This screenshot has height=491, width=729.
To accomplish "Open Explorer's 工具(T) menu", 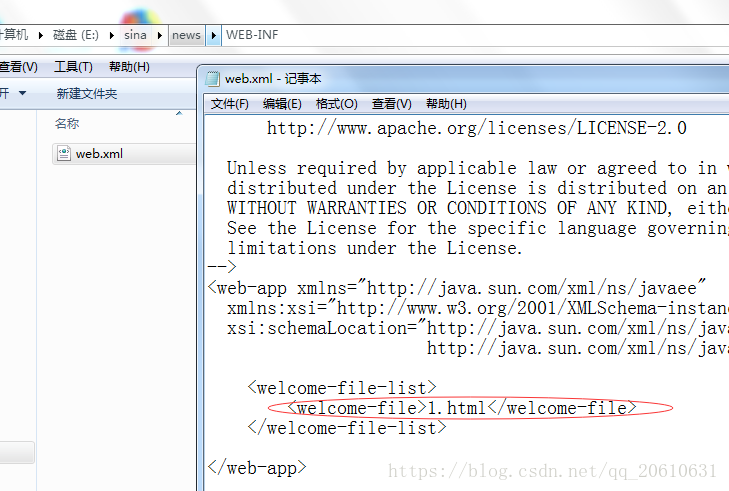I will click(73, 67).
